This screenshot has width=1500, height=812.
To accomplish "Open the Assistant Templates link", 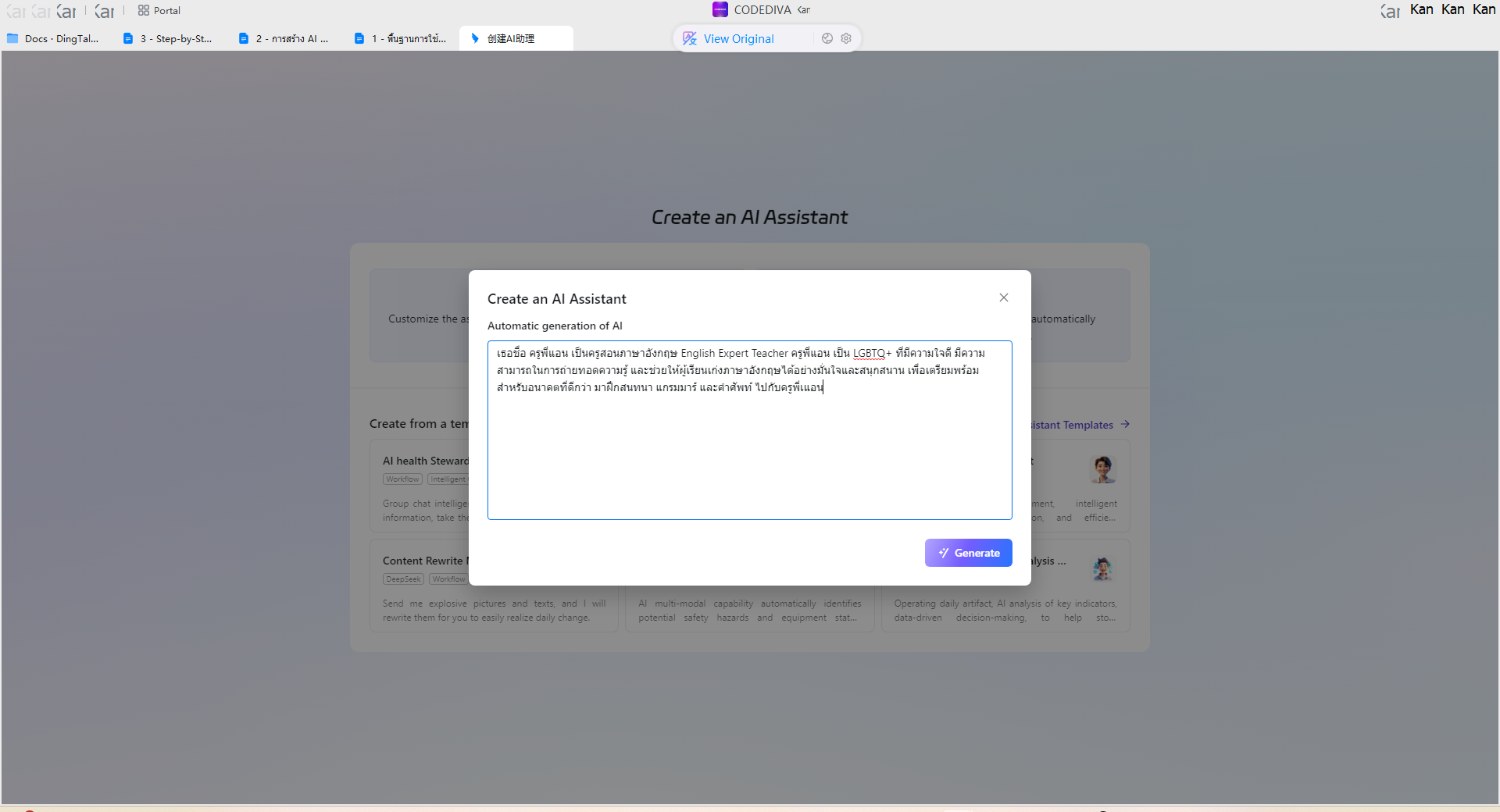I will coord(1072,425).
